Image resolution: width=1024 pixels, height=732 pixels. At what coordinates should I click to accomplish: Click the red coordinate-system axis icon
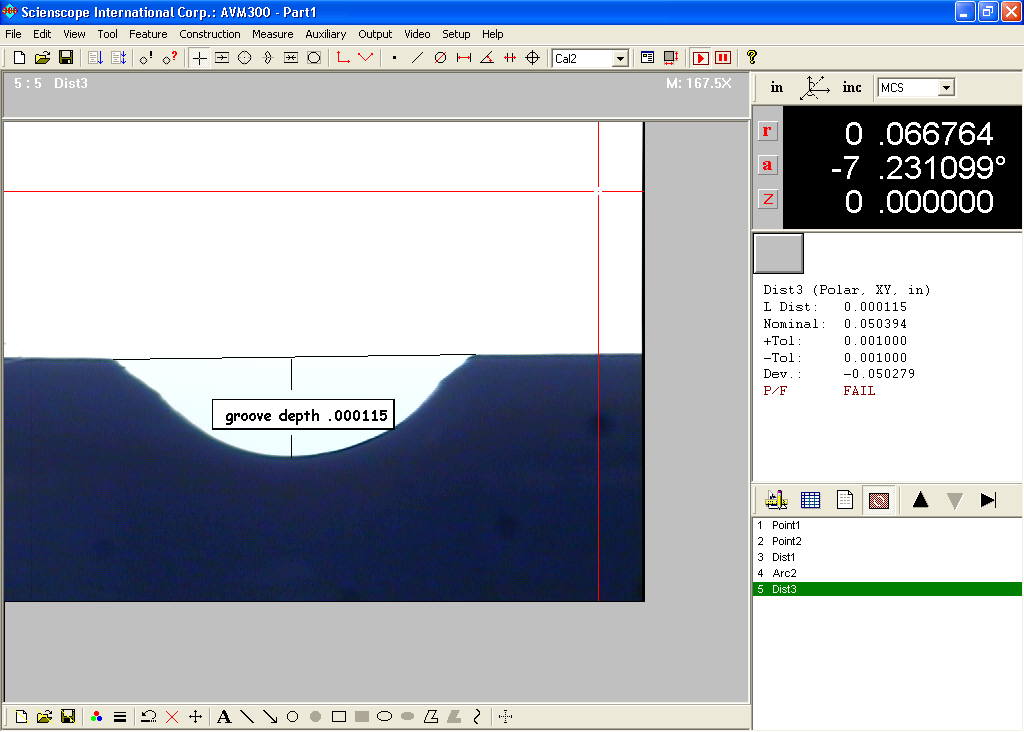pyautogui.click(x=343, y=57)
